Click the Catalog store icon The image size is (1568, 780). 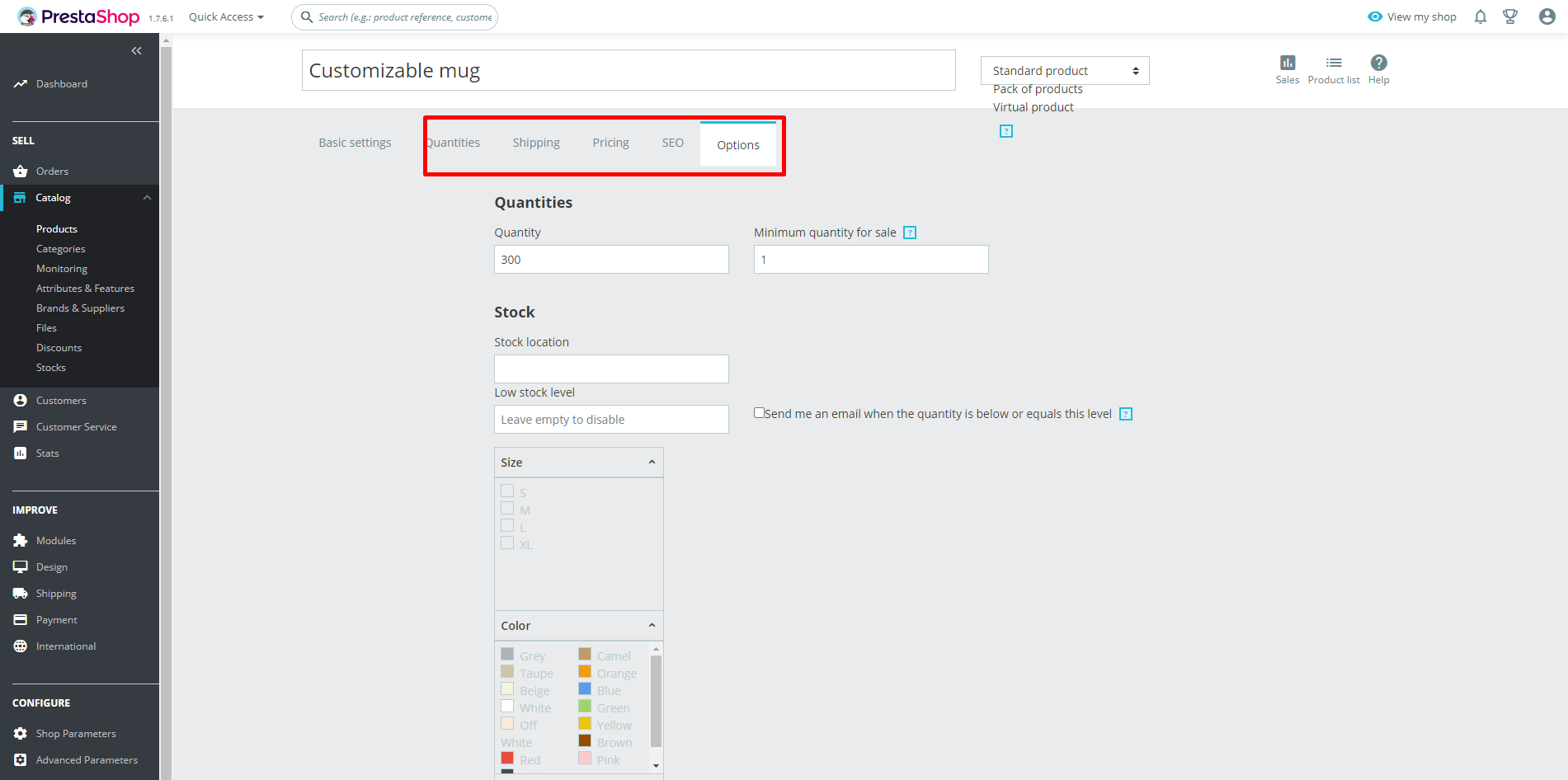tap(20, 198)
